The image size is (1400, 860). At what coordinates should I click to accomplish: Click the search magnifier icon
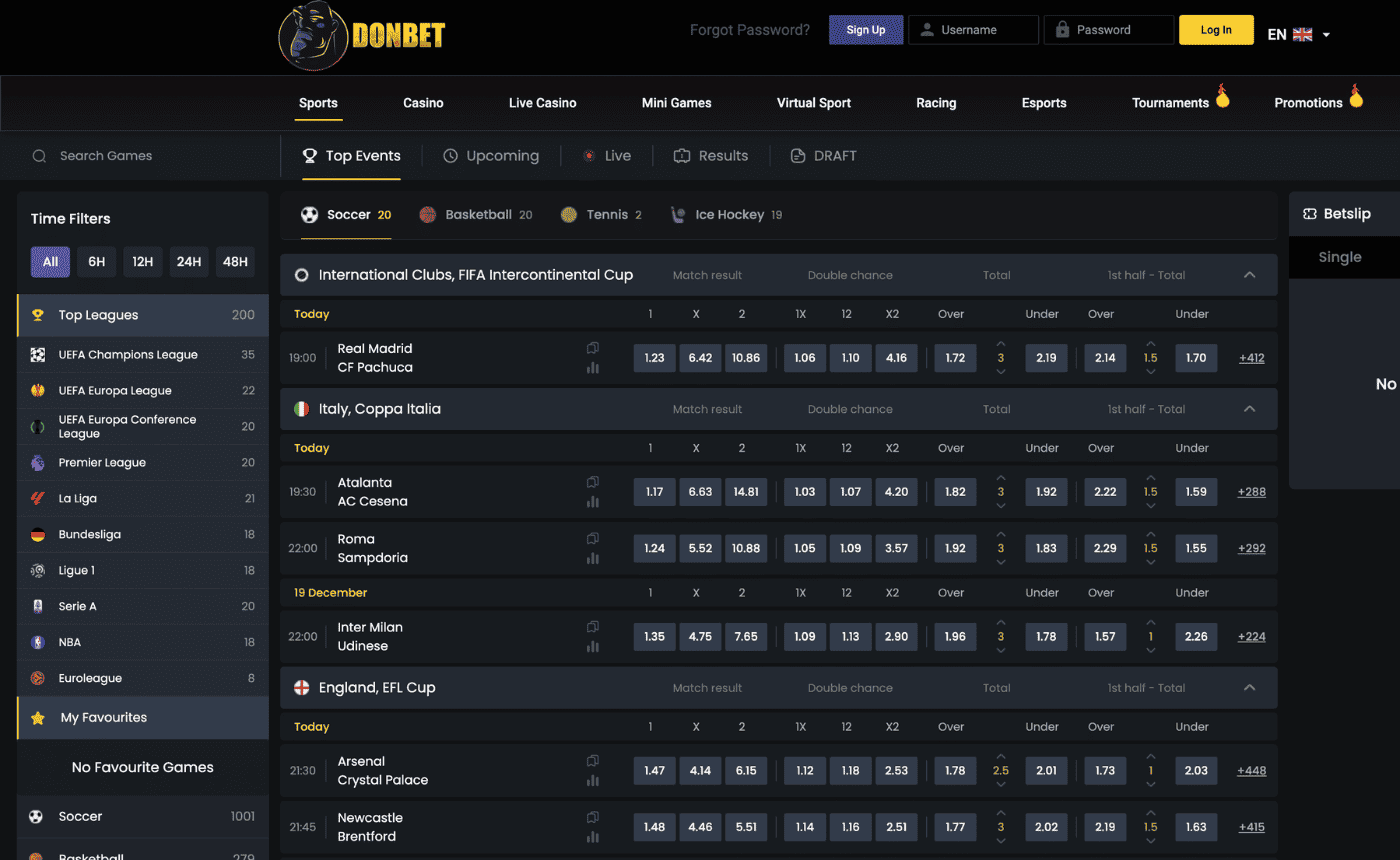(x=40, y=156)
